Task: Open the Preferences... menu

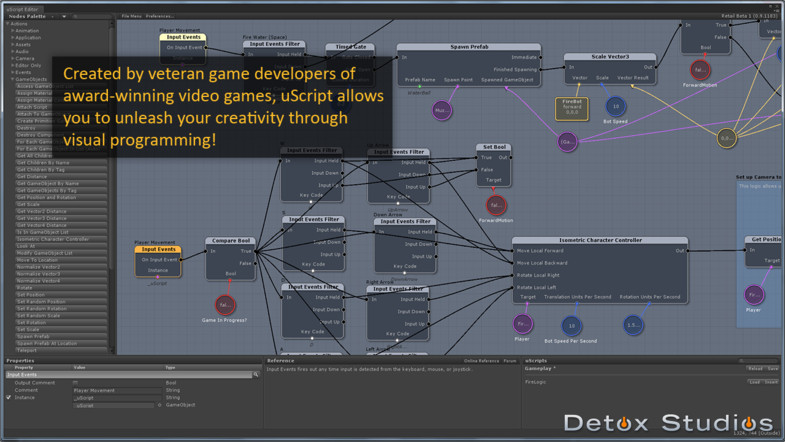Action: (x=160, y=16)
